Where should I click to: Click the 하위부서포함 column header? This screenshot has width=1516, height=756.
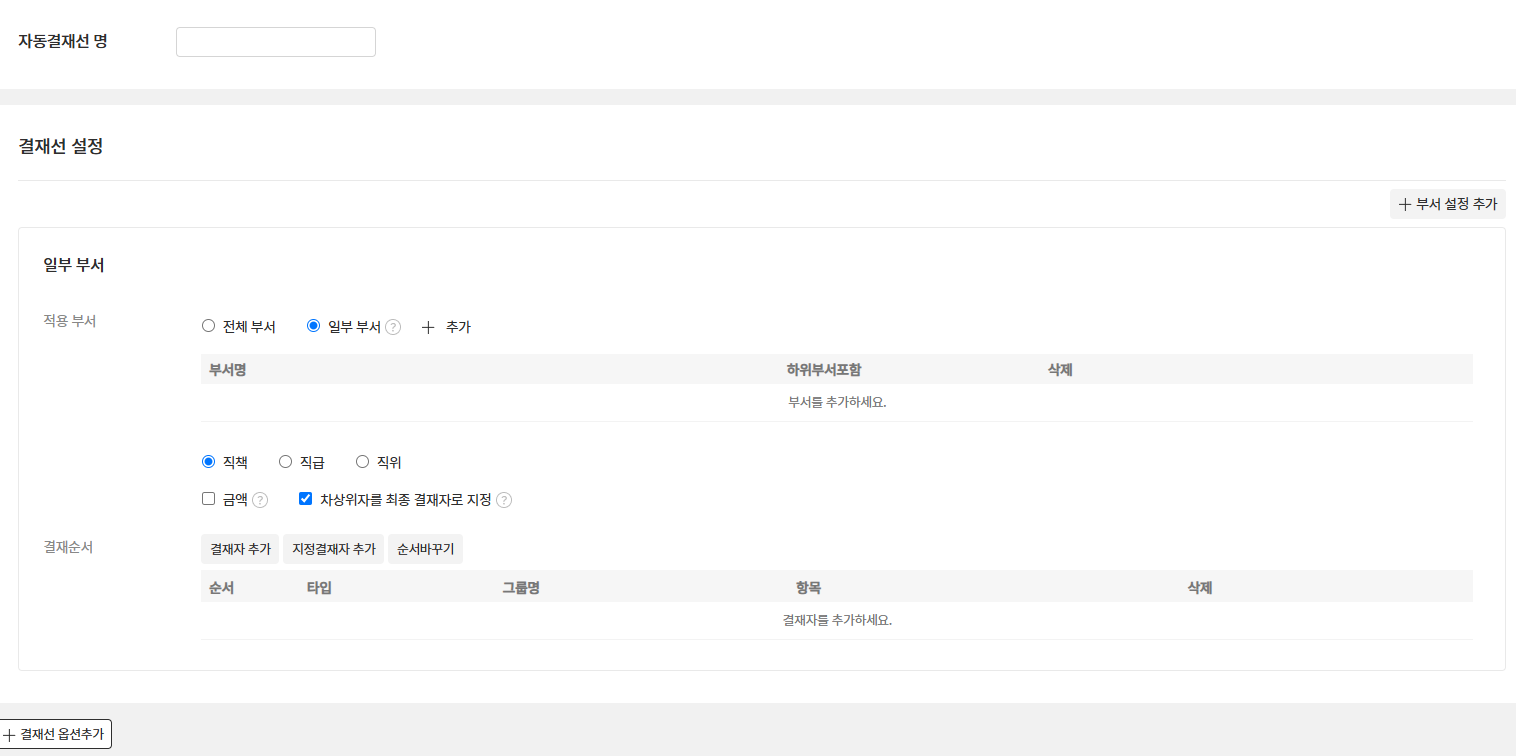pyautogui.click(x=824, y=370)
